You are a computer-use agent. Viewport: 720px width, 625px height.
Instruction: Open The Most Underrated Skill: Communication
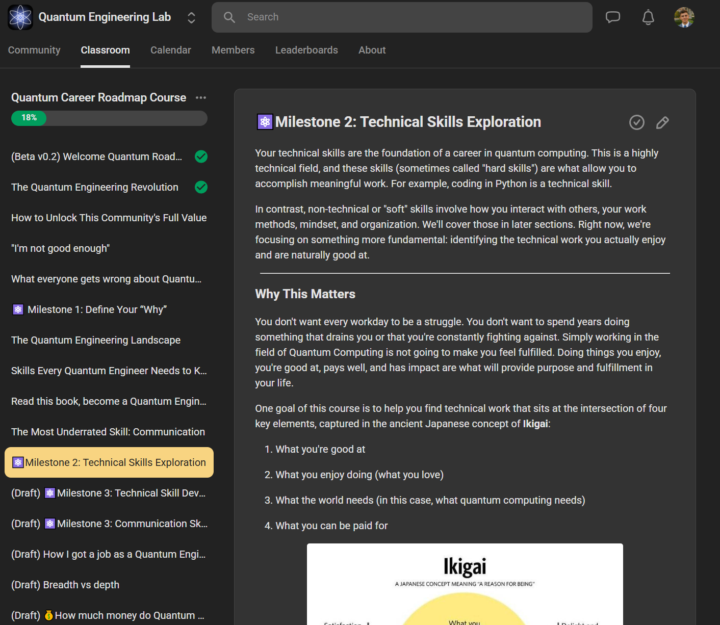[108, 432]
